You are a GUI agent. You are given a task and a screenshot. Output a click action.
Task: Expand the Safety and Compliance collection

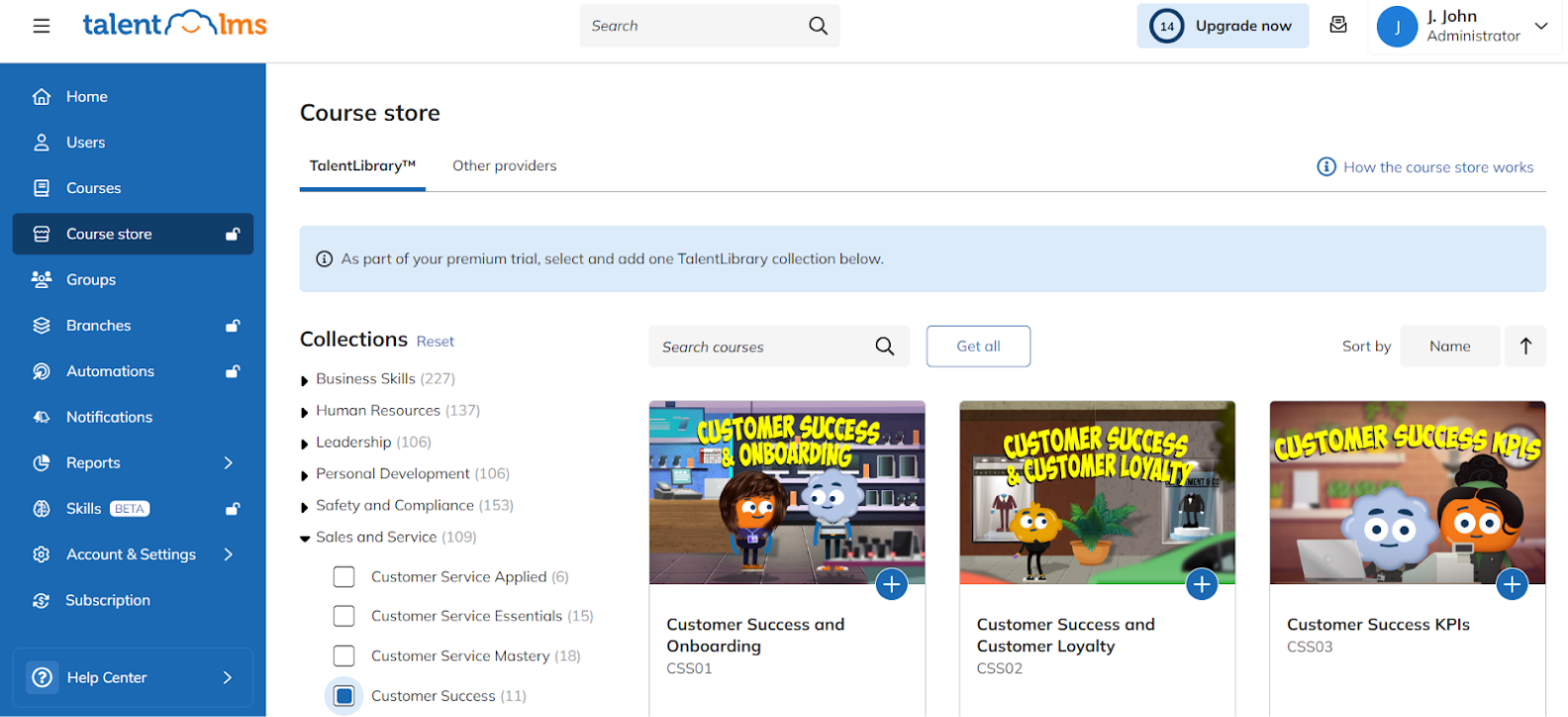tap(305, 507)
